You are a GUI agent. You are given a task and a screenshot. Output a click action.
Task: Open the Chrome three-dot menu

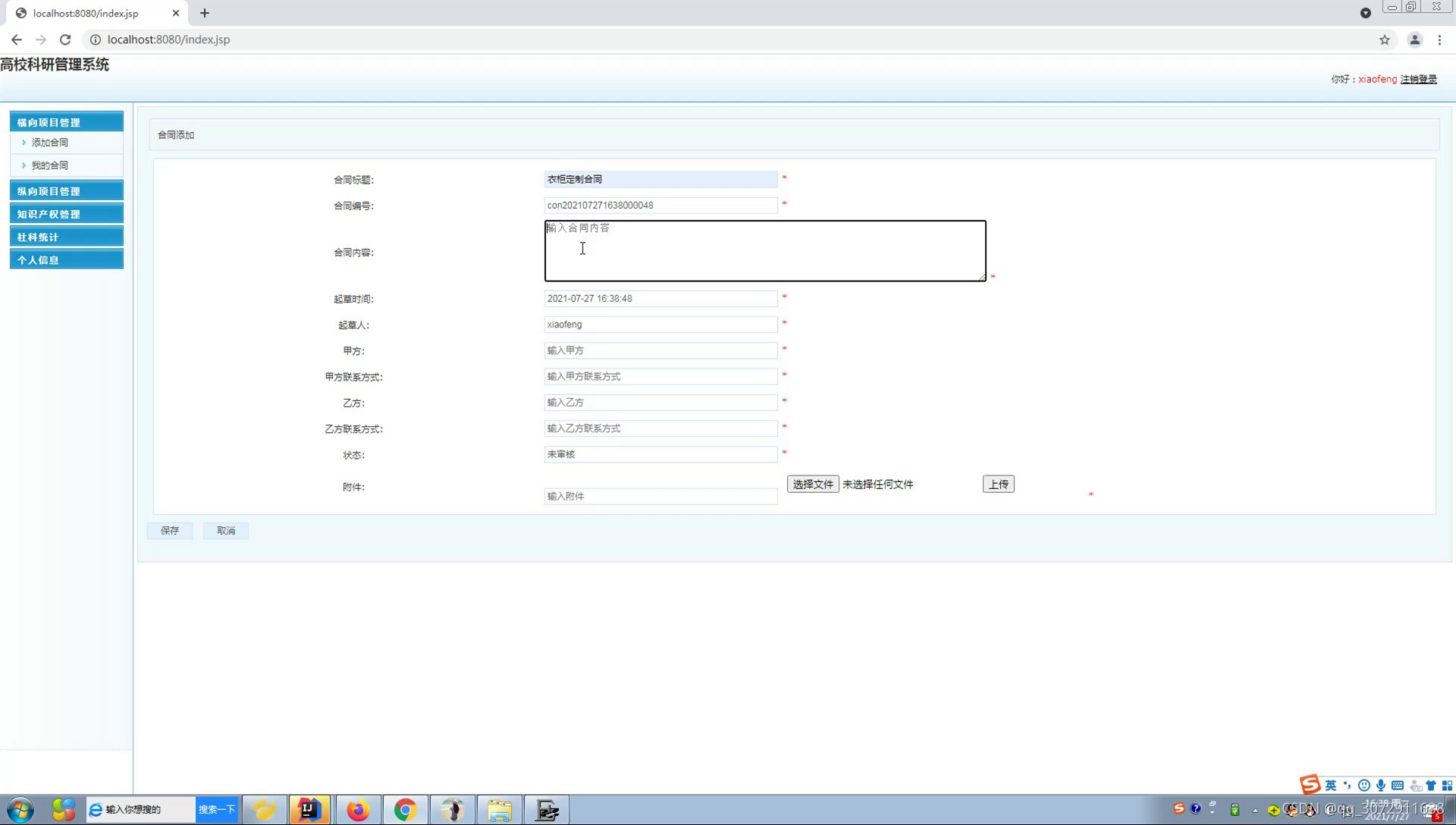(1439, 39)
